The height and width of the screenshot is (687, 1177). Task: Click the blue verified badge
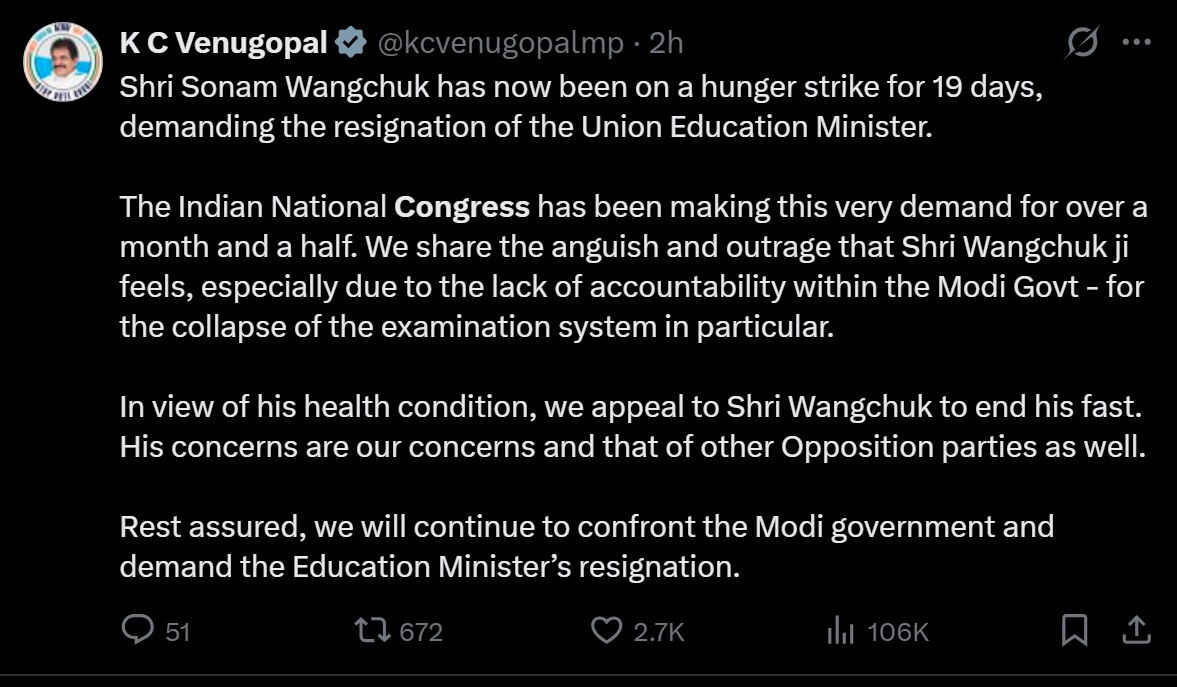click(351, 42)
